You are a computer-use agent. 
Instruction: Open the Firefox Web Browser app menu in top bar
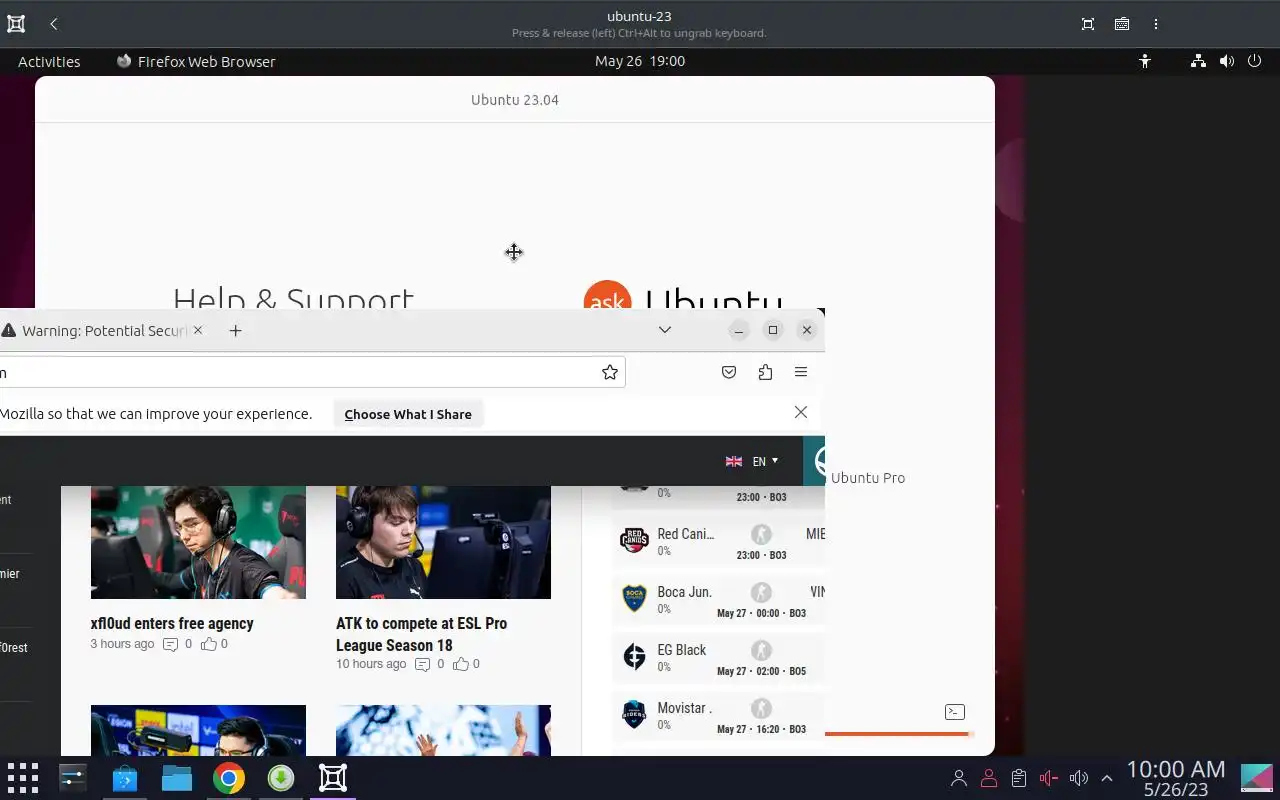point(196,61)
